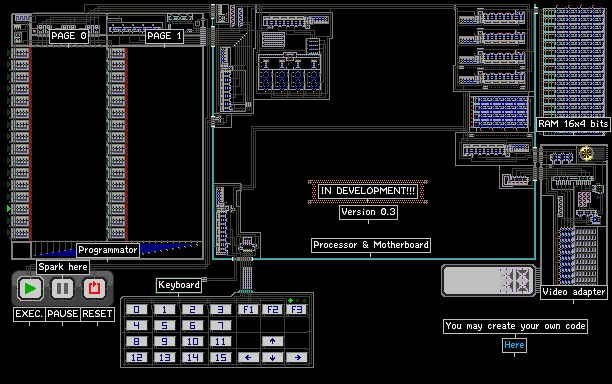Select the PAGE 1 label
The height and width of the screenshot is (384, 612).
164,36
